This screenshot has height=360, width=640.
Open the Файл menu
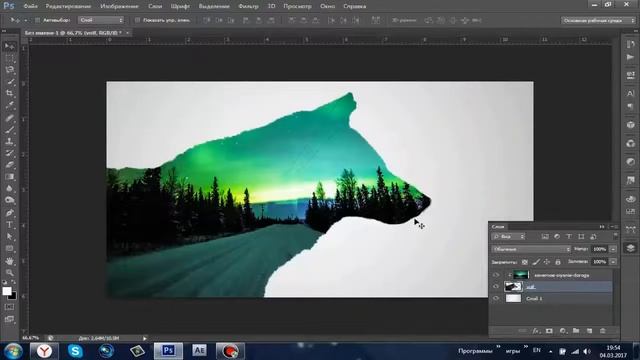click(31, 6)
